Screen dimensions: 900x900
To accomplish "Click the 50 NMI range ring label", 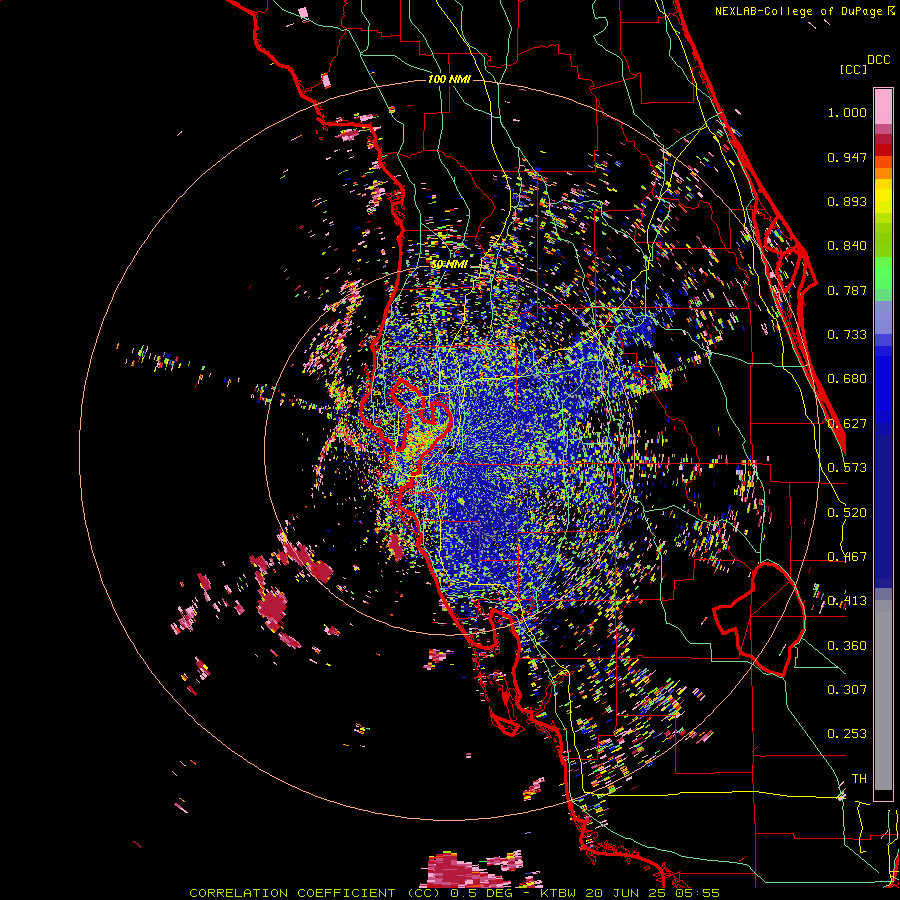I will (449, 264).
